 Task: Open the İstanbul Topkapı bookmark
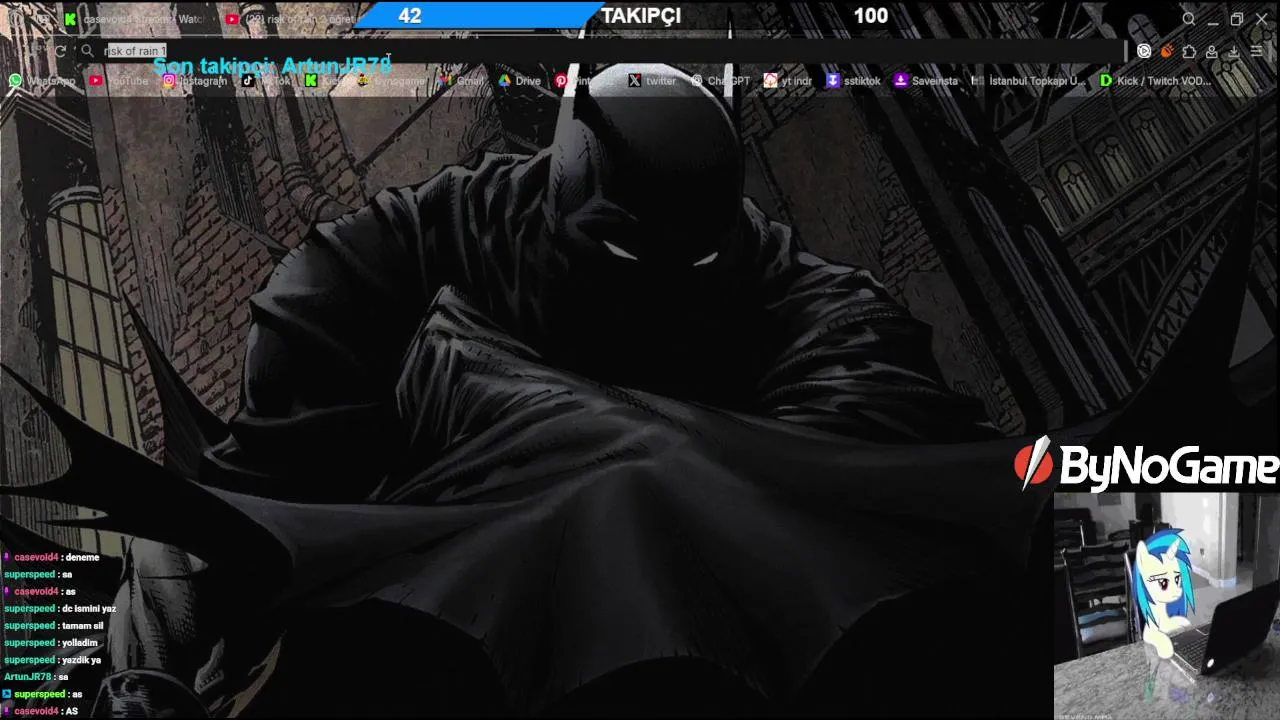[x=1028, y=81]
